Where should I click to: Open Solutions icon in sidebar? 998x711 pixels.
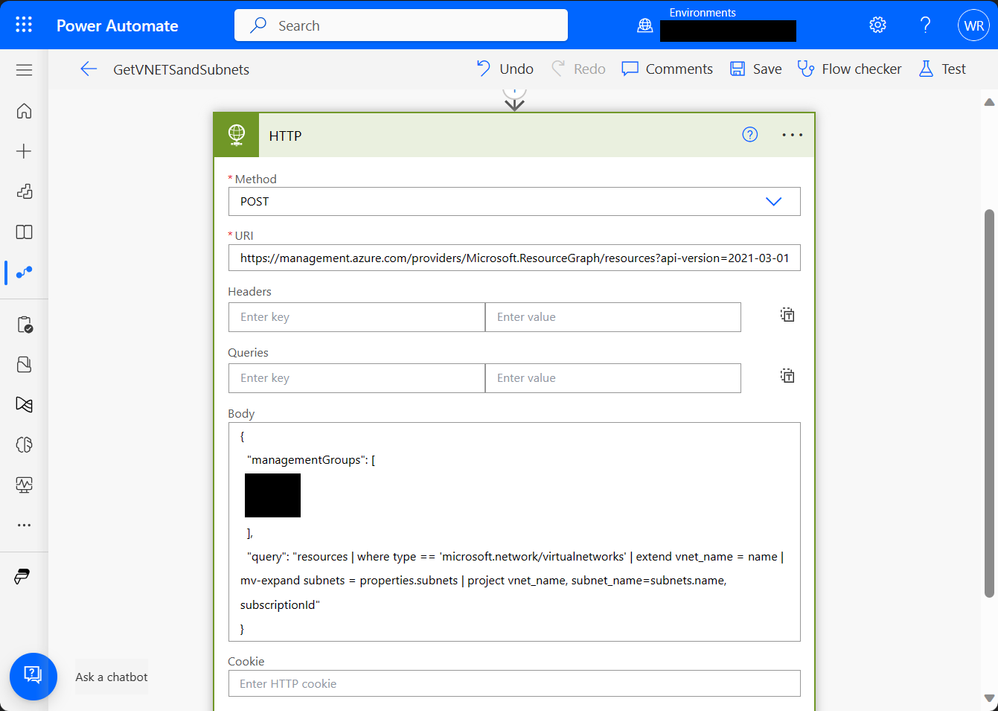point(24,365)
